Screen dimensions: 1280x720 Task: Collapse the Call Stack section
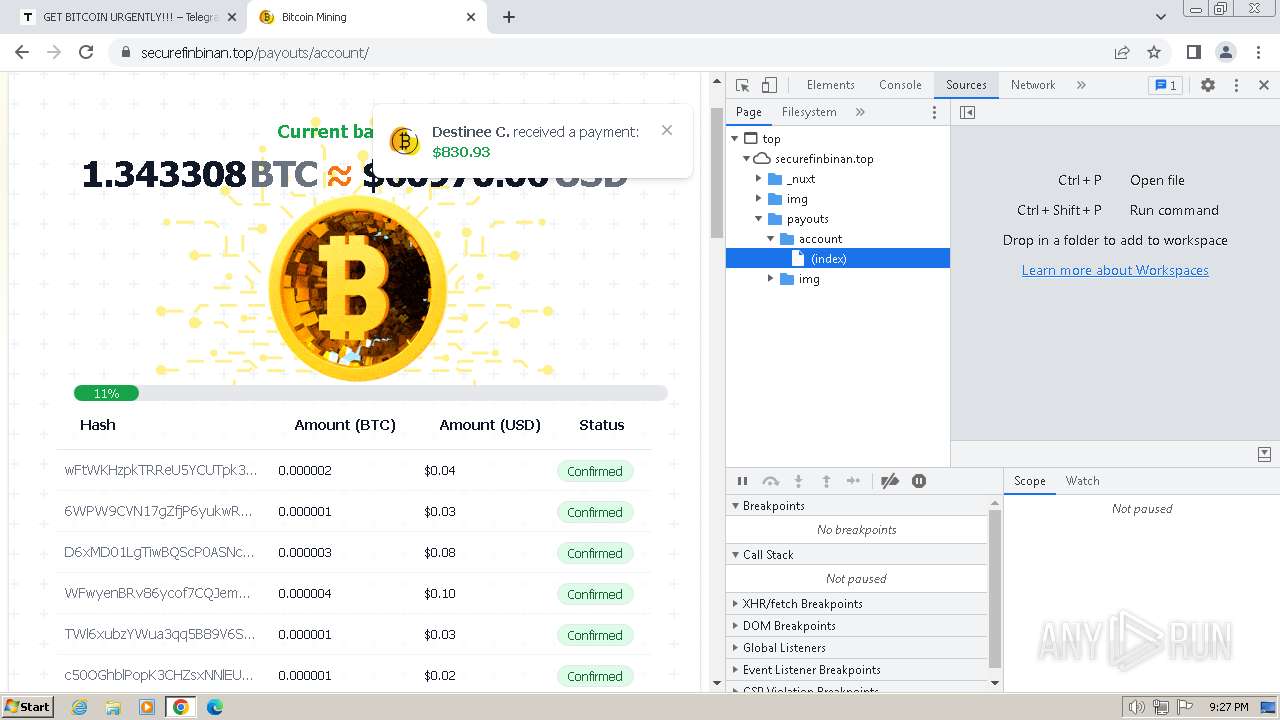[857, 555]
